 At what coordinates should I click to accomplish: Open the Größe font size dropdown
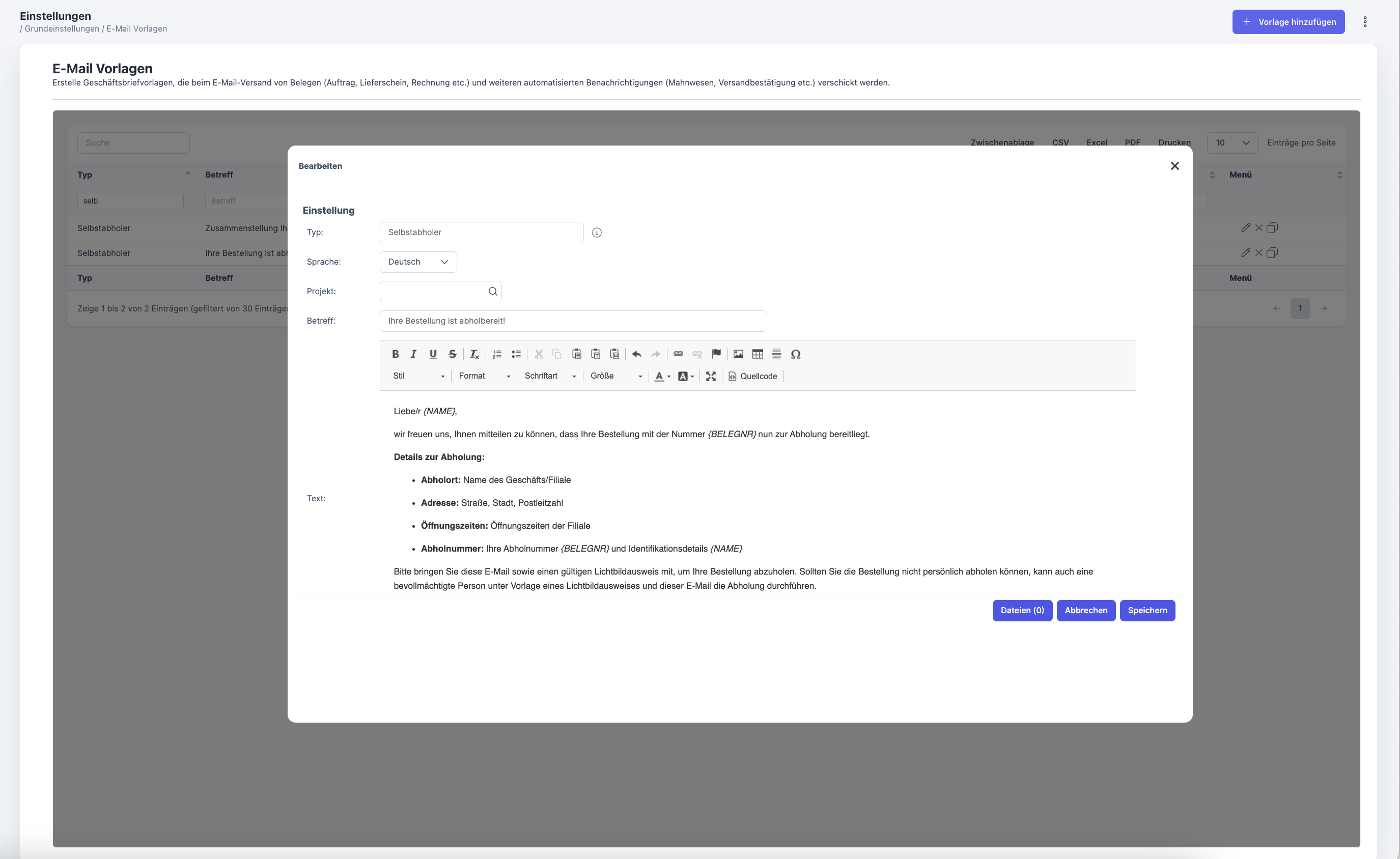pos(616,376)
